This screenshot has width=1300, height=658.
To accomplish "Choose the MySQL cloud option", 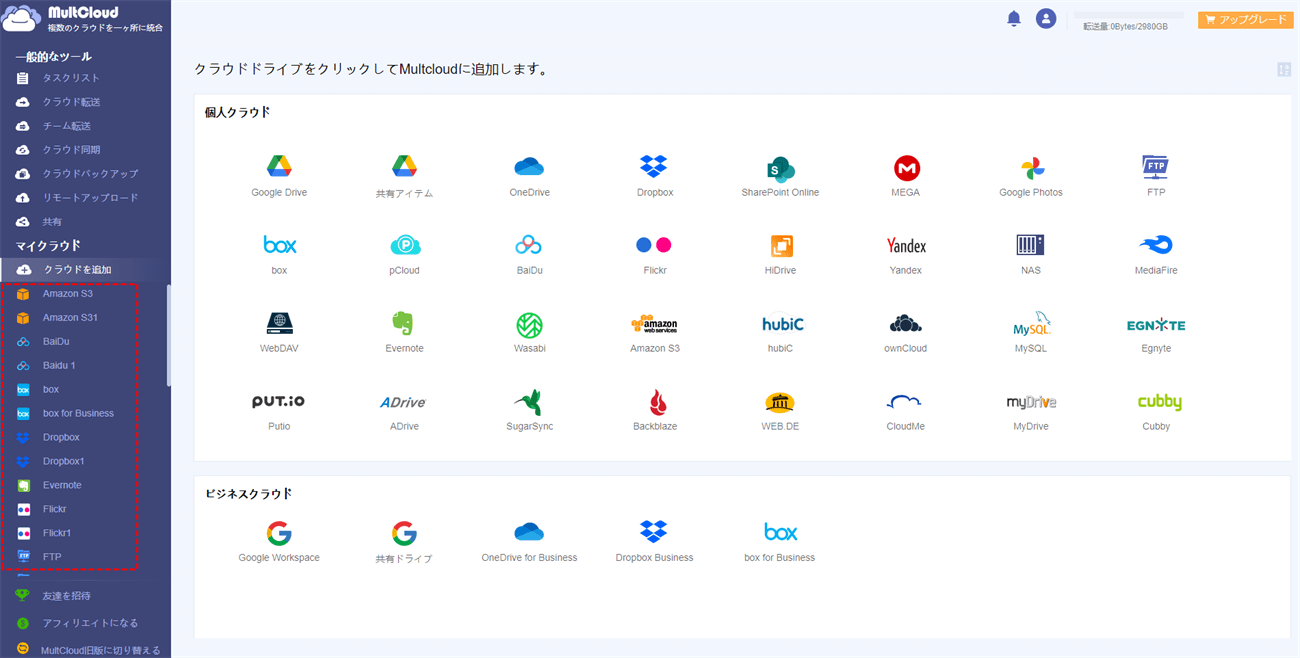I will (1031, 324).
